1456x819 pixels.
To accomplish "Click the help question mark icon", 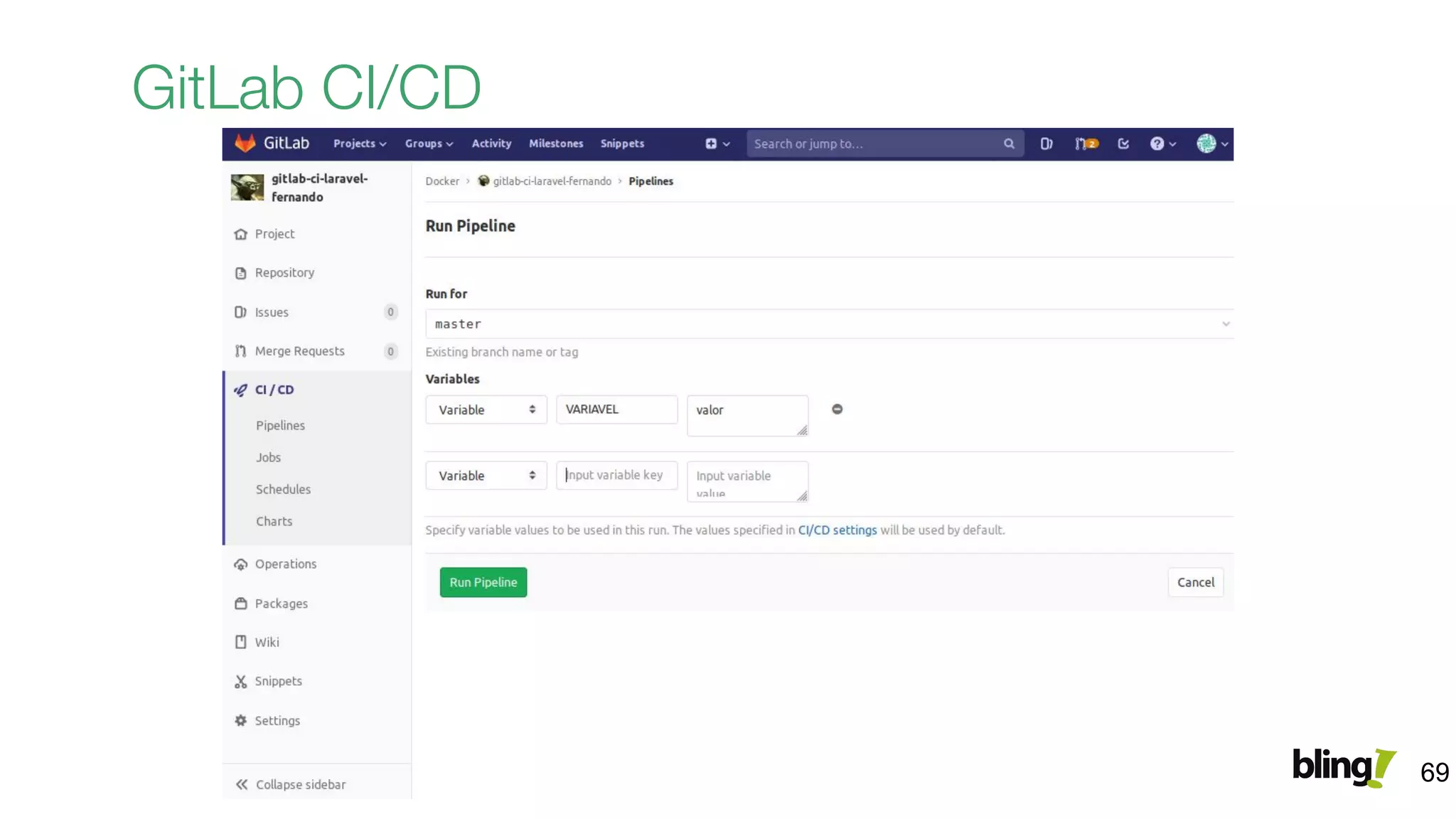I will [1157, 144].
